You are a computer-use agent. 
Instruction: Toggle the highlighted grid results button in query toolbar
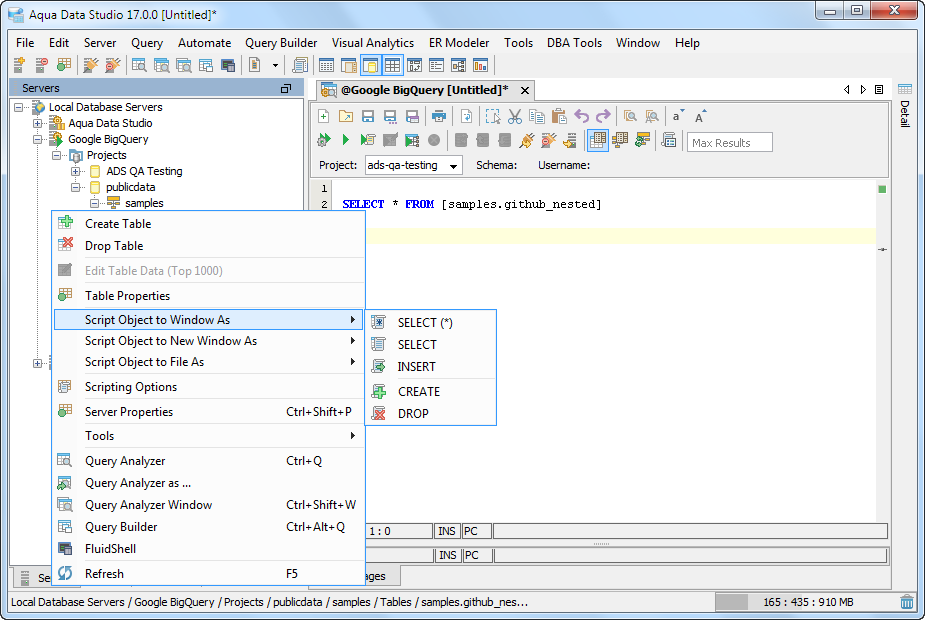pyautogui.click(x=598, y=140)
